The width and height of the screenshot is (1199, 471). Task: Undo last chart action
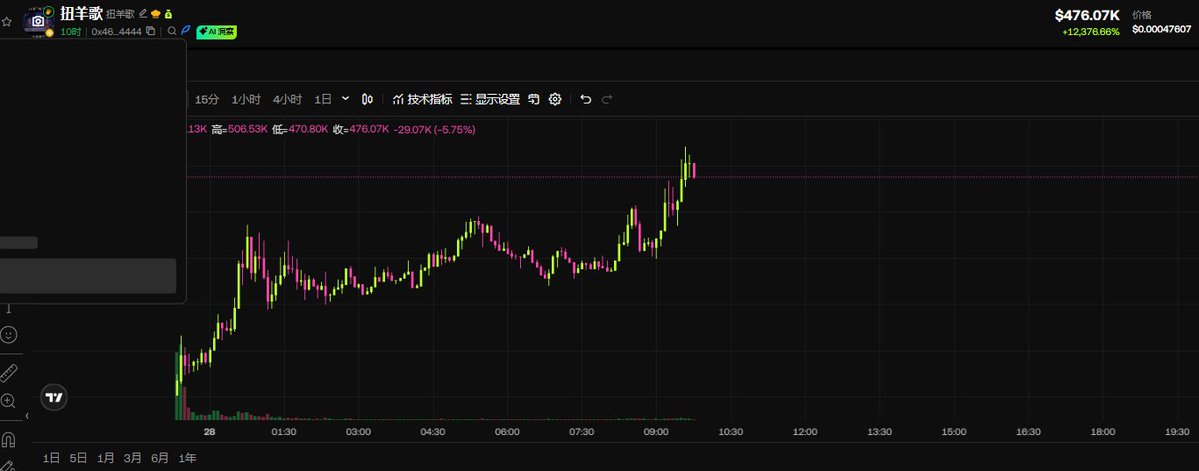tap(586, 99)
